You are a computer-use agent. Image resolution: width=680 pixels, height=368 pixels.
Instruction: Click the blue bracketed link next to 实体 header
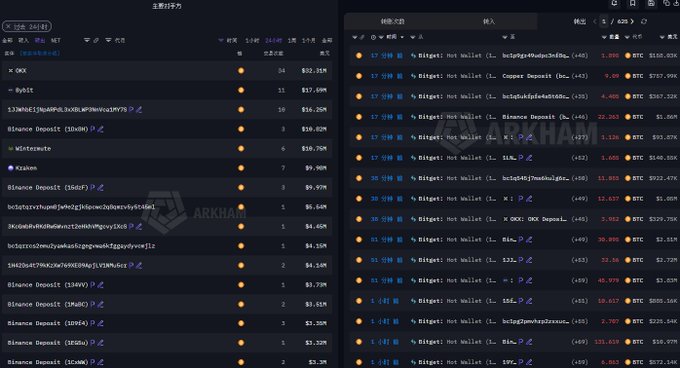pyautogui.click(x=39, y=53)
